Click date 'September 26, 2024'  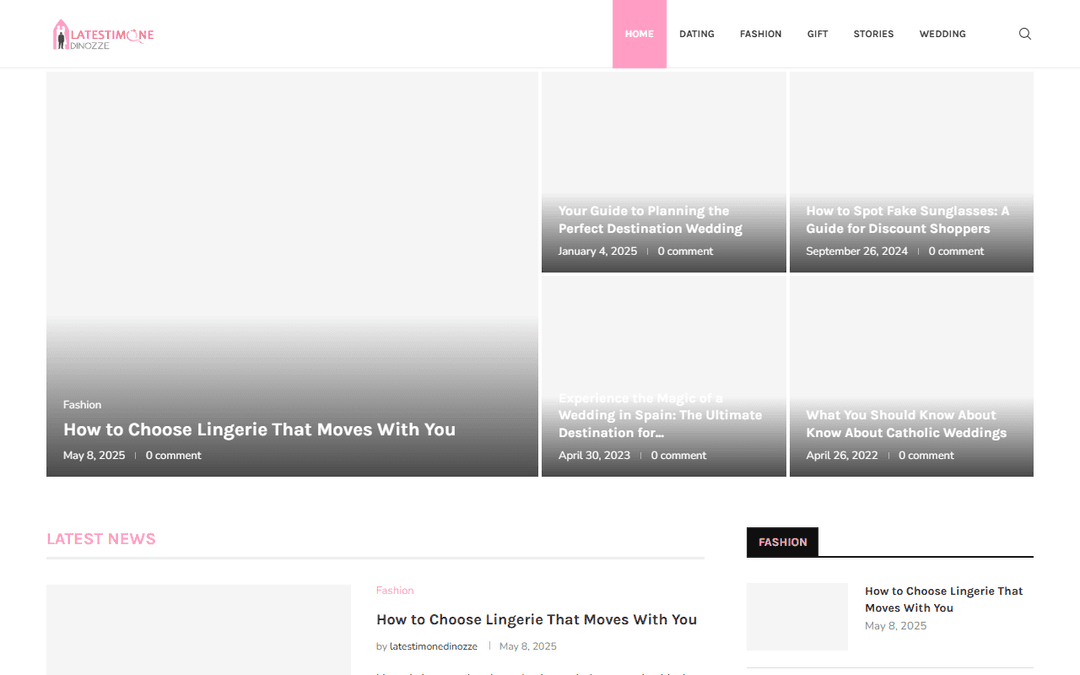[857, 251]
